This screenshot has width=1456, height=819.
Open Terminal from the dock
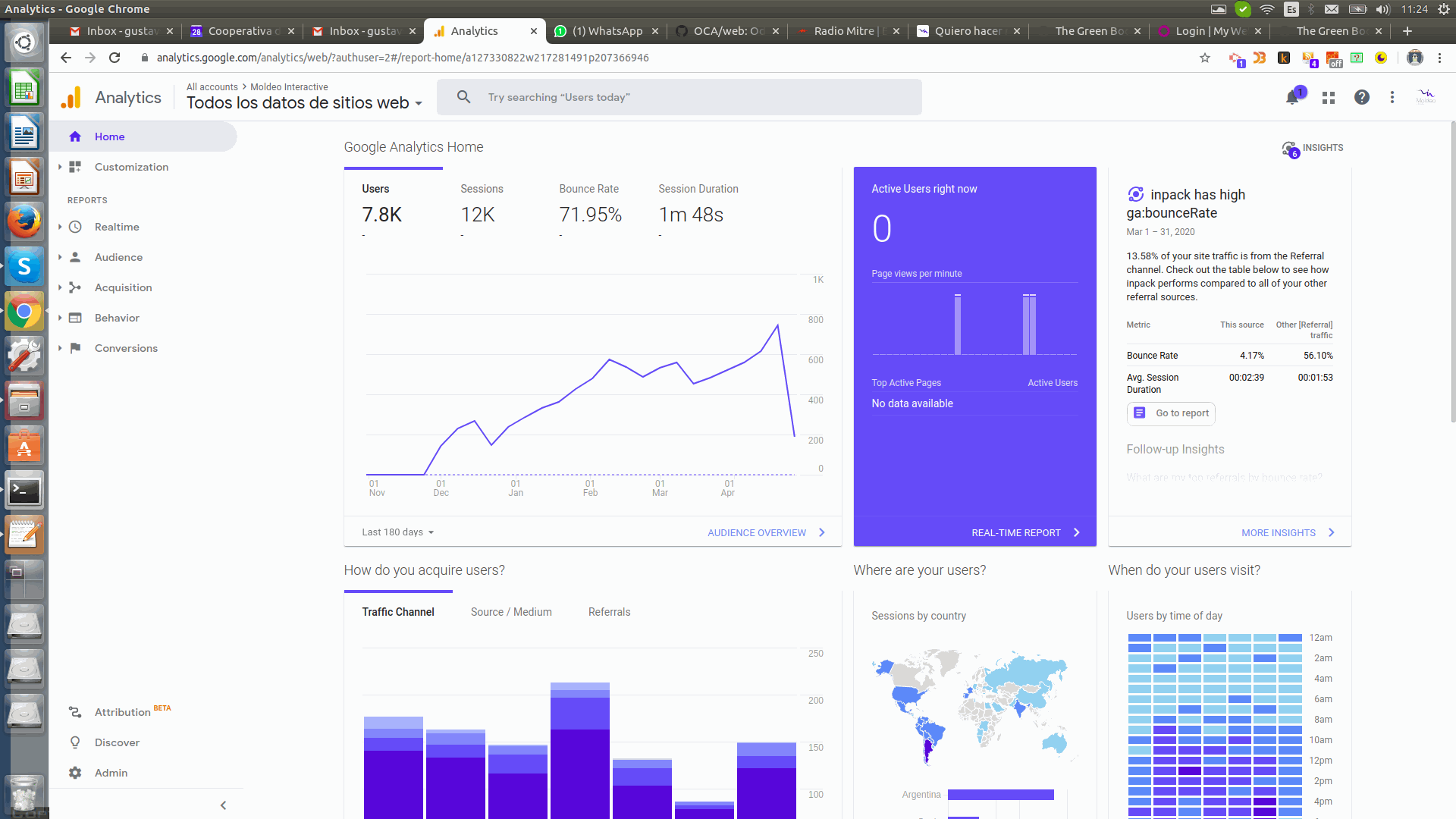pos(24,491)
